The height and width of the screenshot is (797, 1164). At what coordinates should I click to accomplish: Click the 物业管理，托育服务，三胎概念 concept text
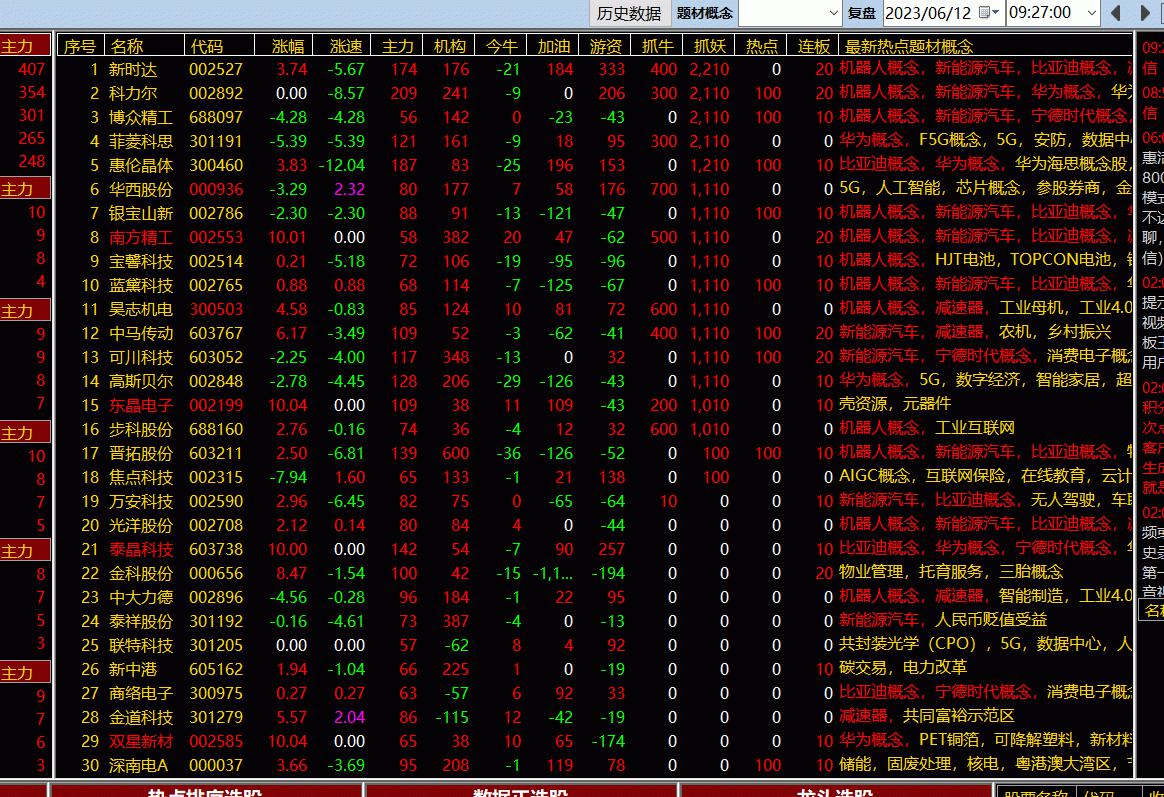(951, 572)
